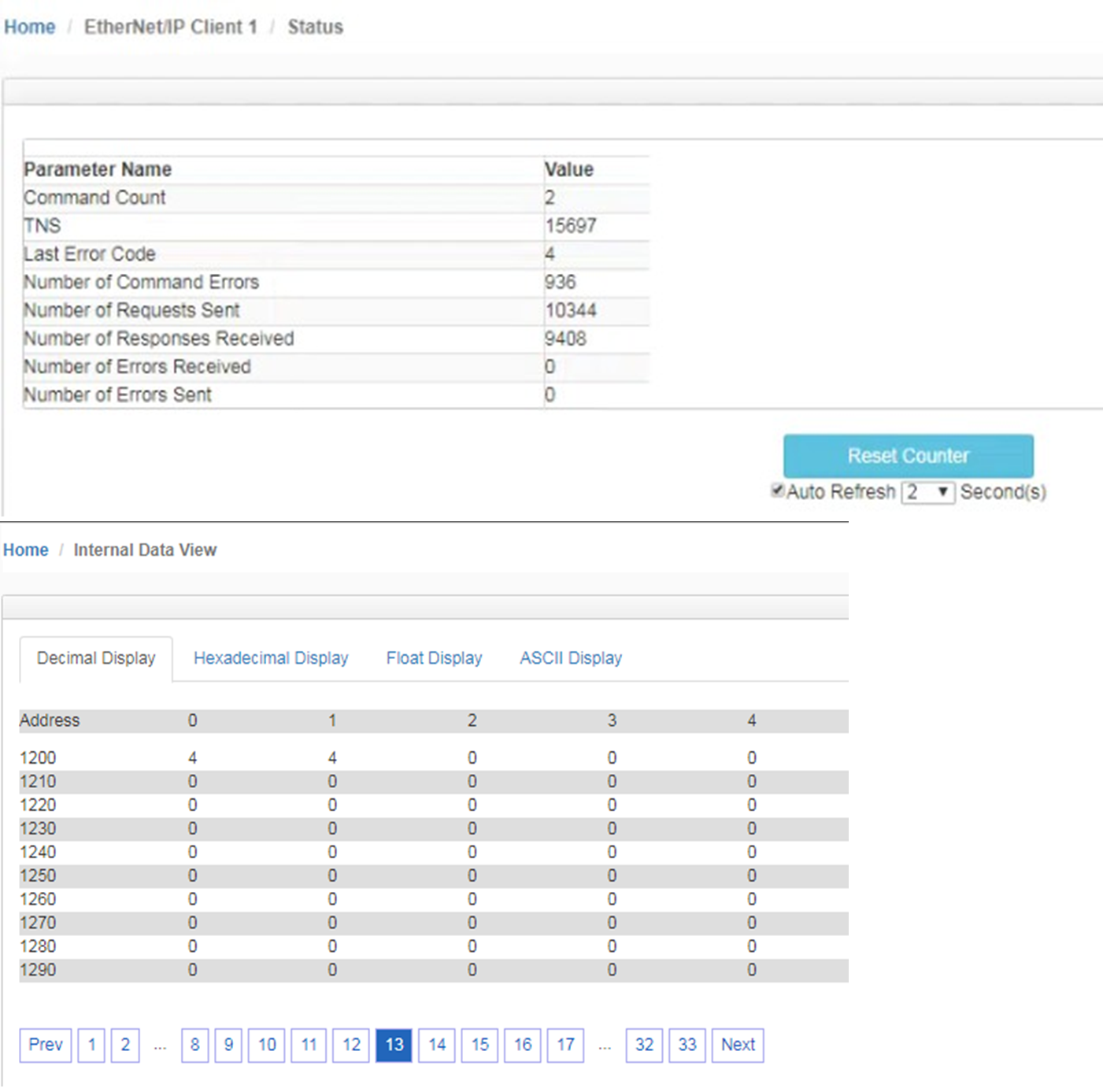The height and width of the screenshot is (1092, 1103).
Task: Click the Reset Counter button
Action: (x=908, y=456)
